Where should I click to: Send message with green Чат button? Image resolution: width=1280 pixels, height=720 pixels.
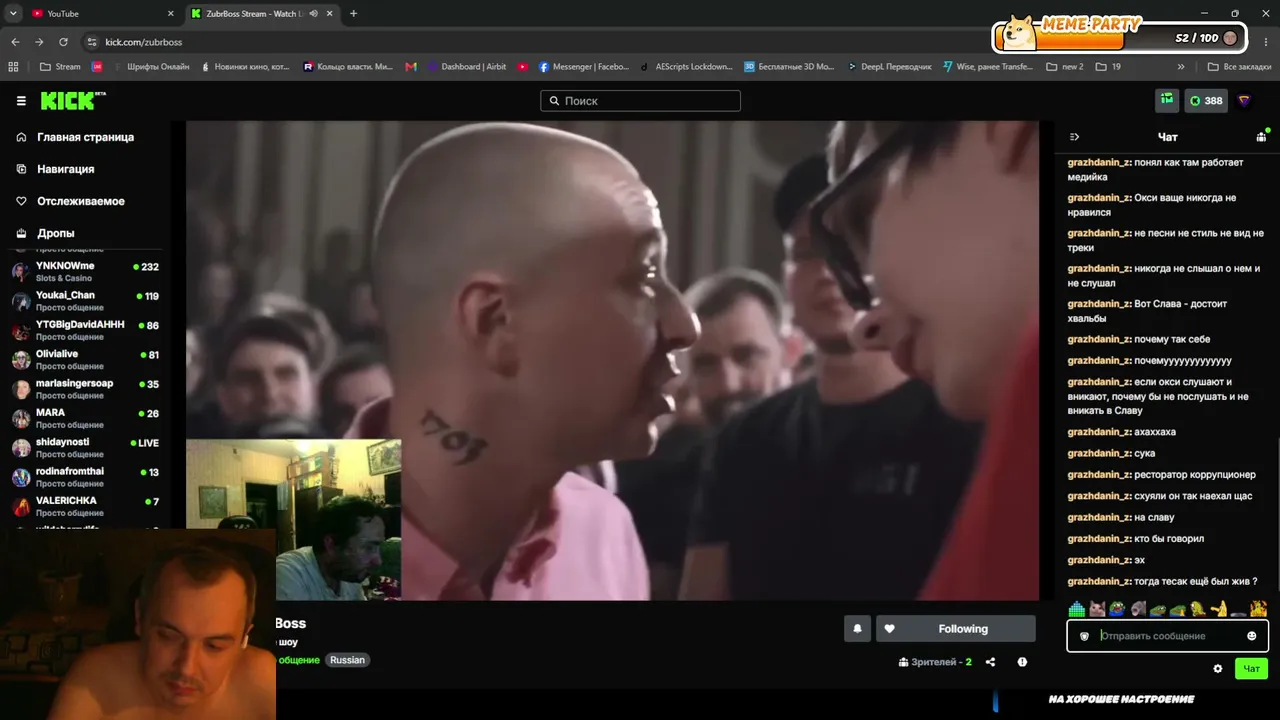[1251, 669]
